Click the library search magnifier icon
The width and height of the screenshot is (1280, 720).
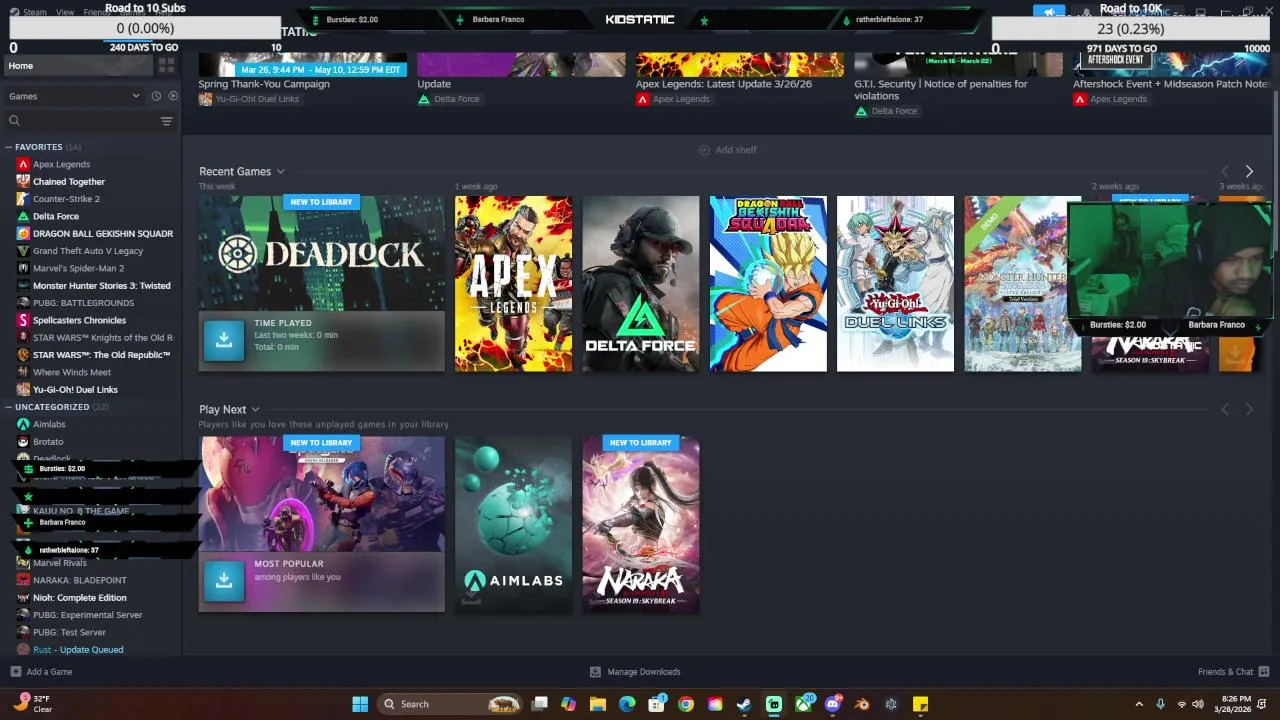(x=14, y=121)
